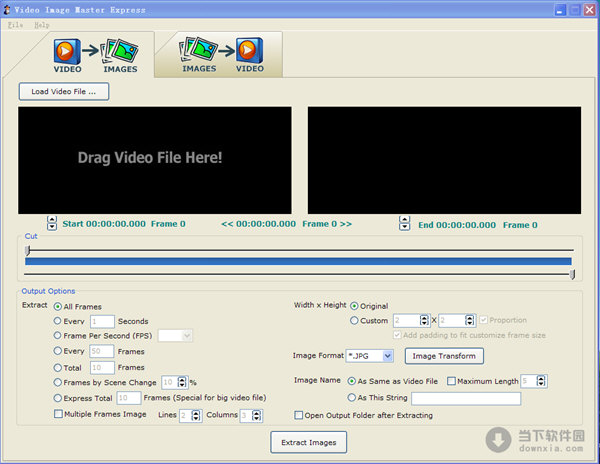Click the End time stepper icon
600x464 pixels.
pos(406,224)
